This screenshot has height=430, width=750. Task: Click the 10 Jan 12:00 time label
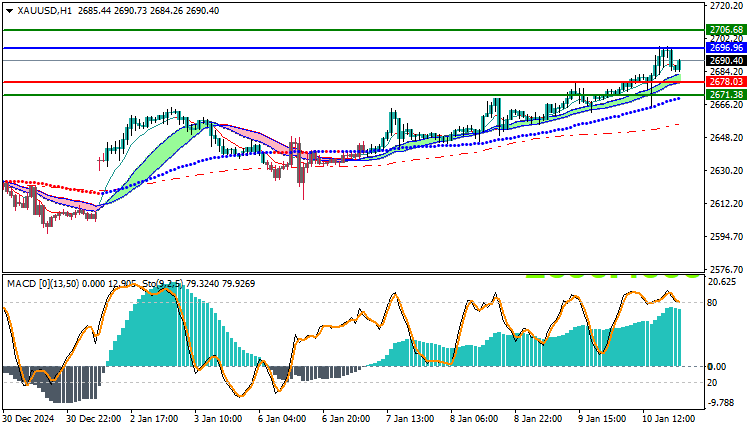(x=669, y=419)
